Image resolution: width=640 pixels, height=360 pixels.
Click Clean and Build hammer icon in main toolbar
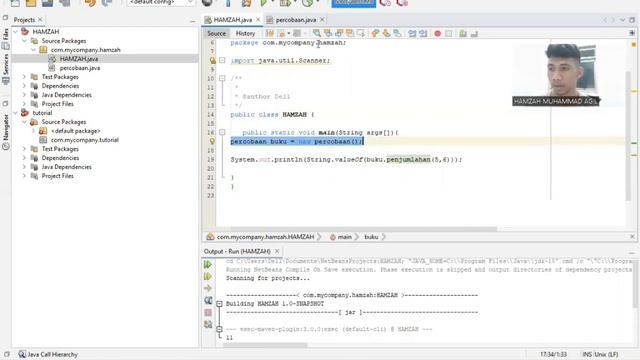(247, 3)
